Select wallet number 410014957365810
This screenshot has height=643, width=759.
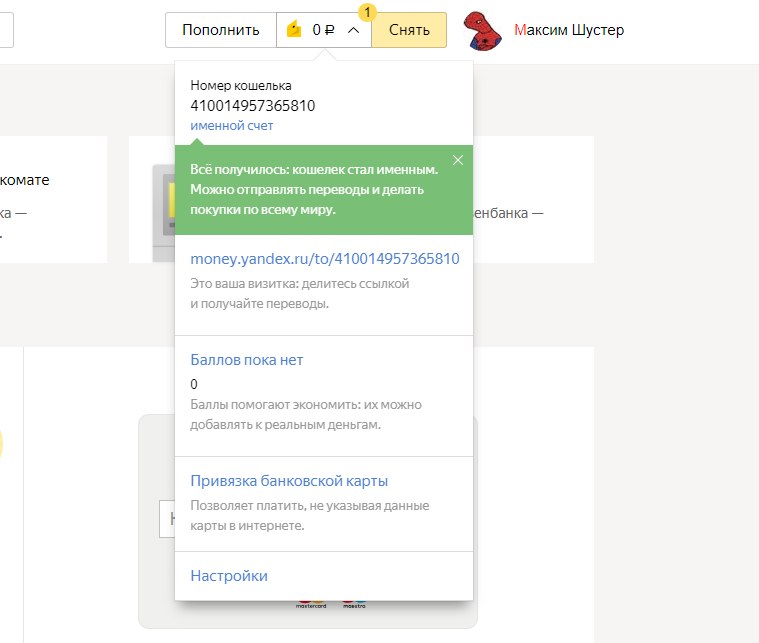253,106
